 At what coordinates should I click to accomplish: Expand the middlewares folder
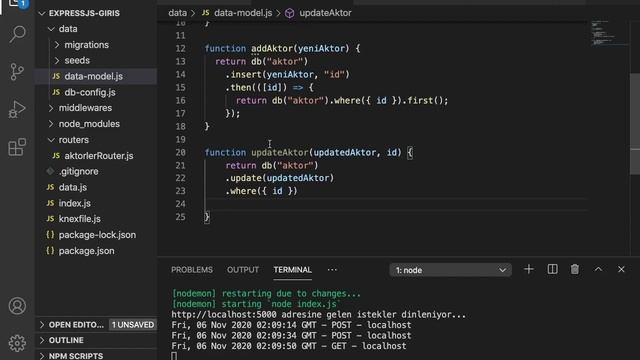point(51,108)
